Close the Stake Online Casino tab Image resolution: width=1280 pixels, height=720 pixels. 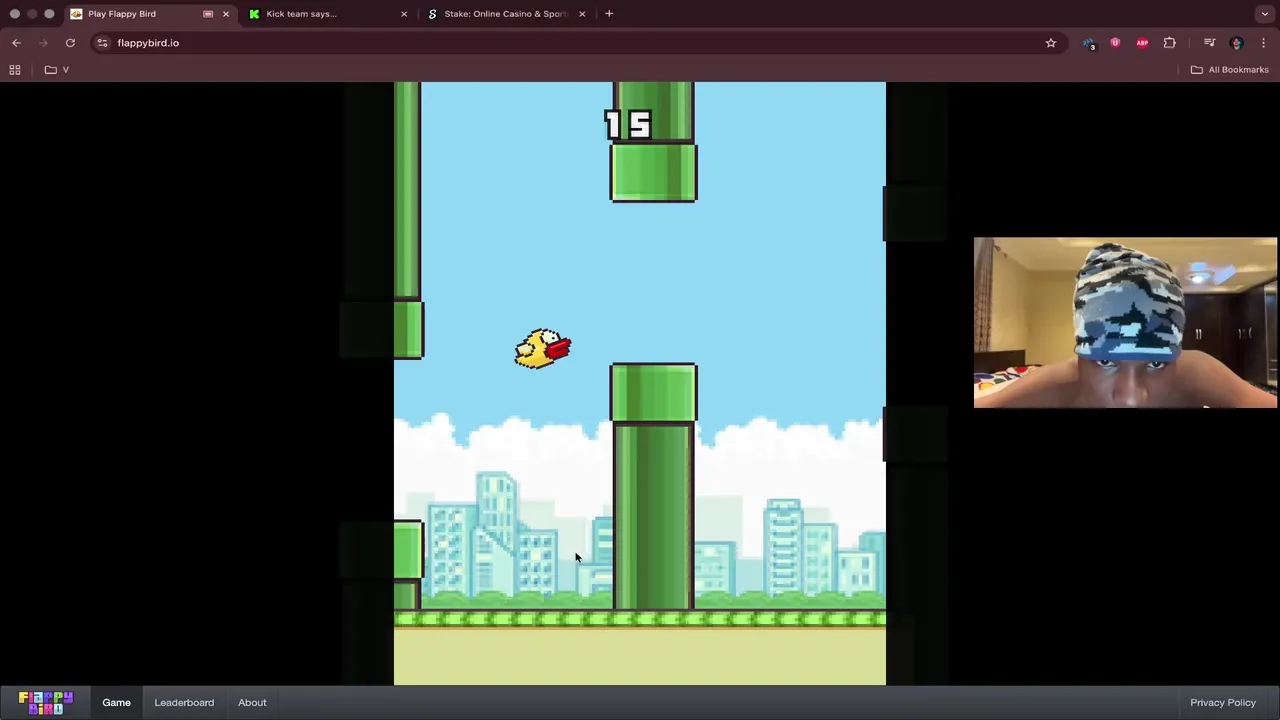pyautogui.click(x=581, y=14)
